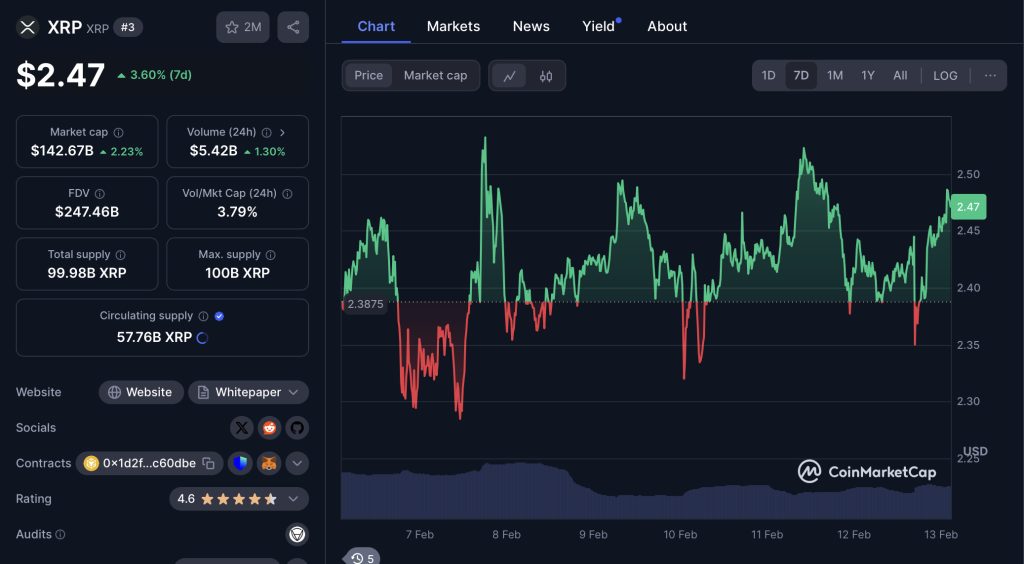This screenshot has width=1024, height=564.
Task: Click the verified circulating supply badge
Action: 219,316
